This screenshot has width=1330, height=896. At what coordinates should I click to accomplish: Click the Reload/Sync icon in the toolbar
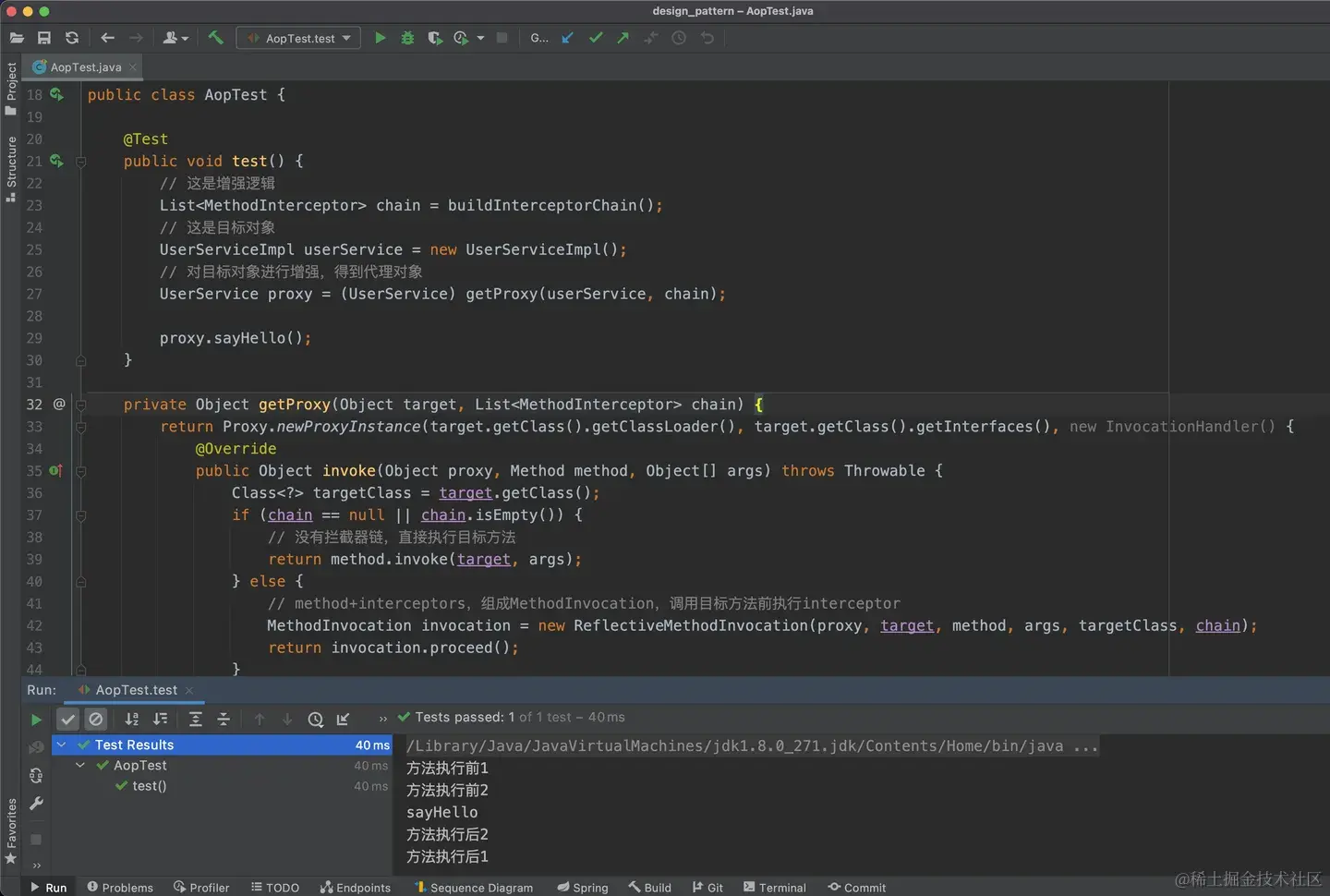click(x=71, y=38)
